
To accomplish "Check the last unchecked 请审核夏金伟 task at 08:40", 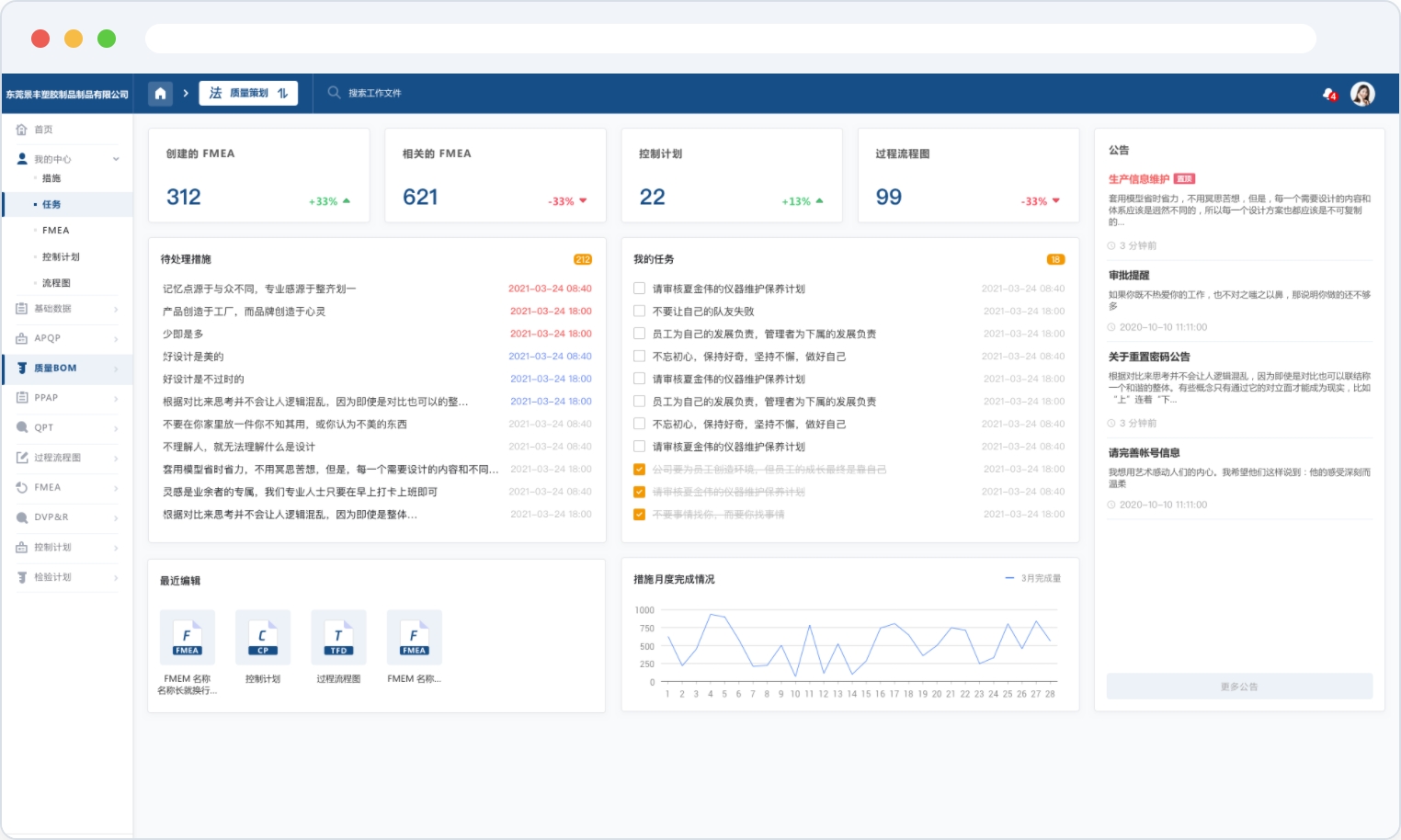I will tap(639, 446).
